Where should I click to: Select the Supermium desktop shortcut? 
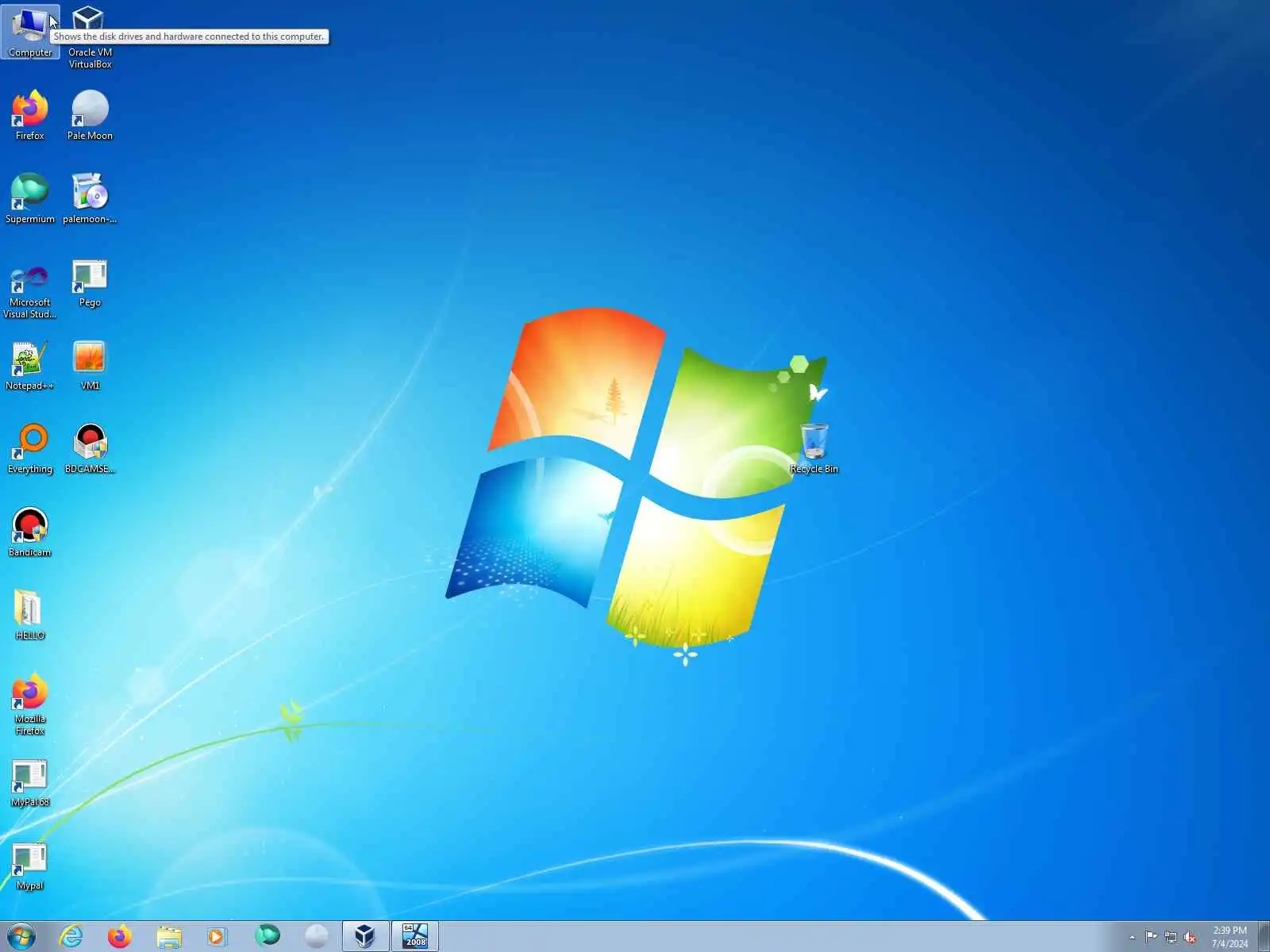point(30,198)
